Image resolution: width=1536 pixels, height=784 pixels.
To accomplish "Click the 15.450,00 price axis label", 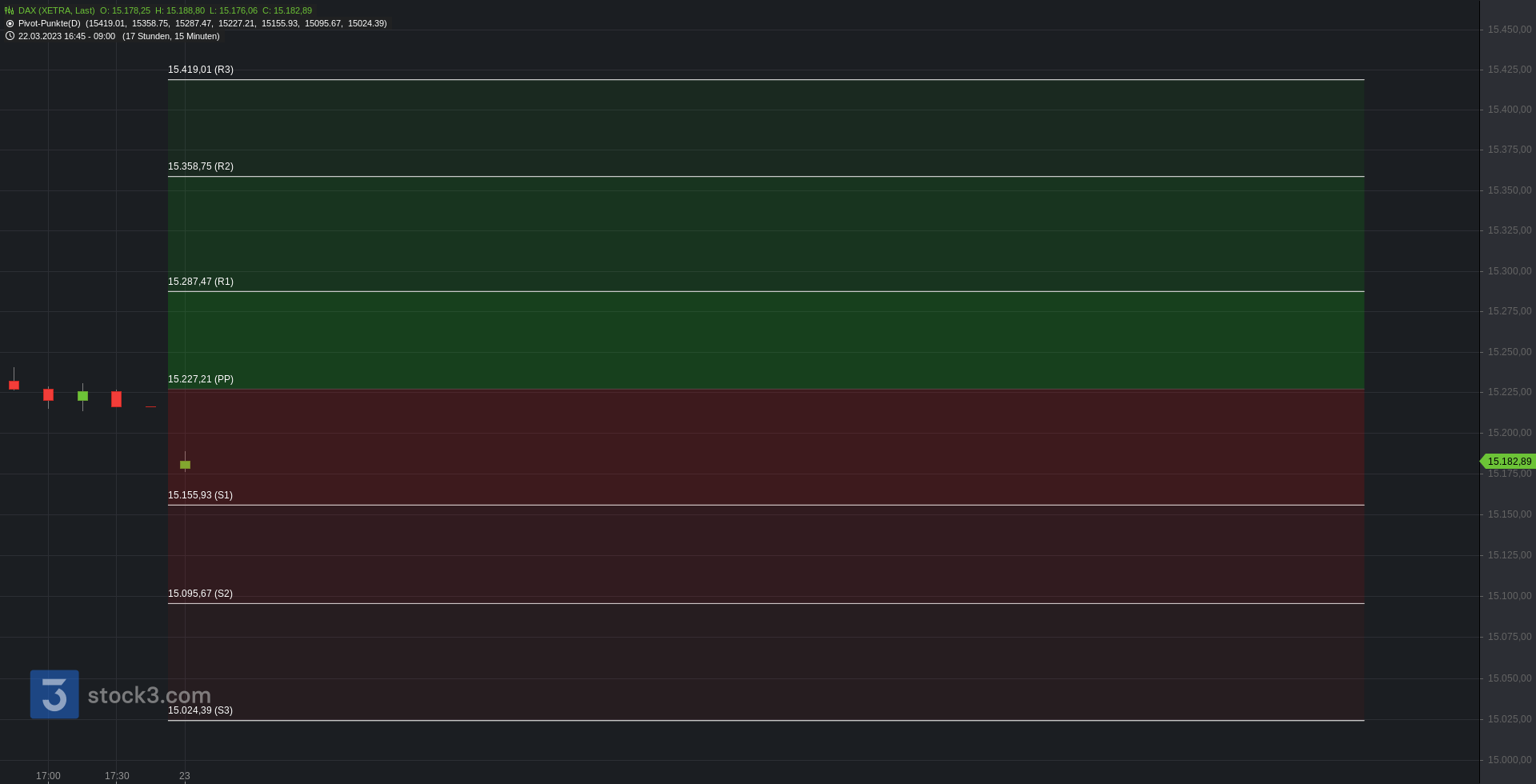I will [x=1510, y=30].
